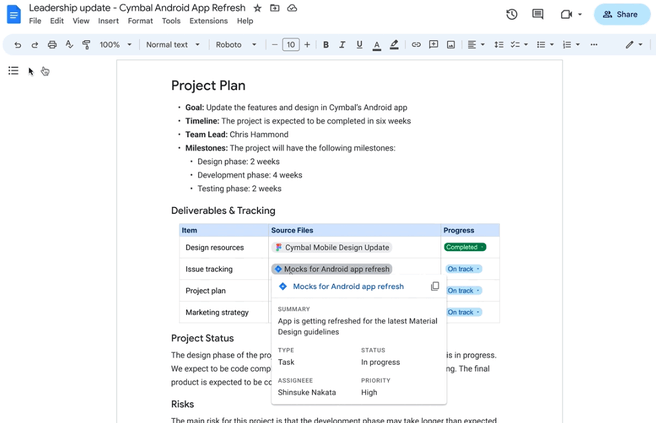Click font size field showing 10
Viewport: 656px width, 423px height.
(291, 45)
